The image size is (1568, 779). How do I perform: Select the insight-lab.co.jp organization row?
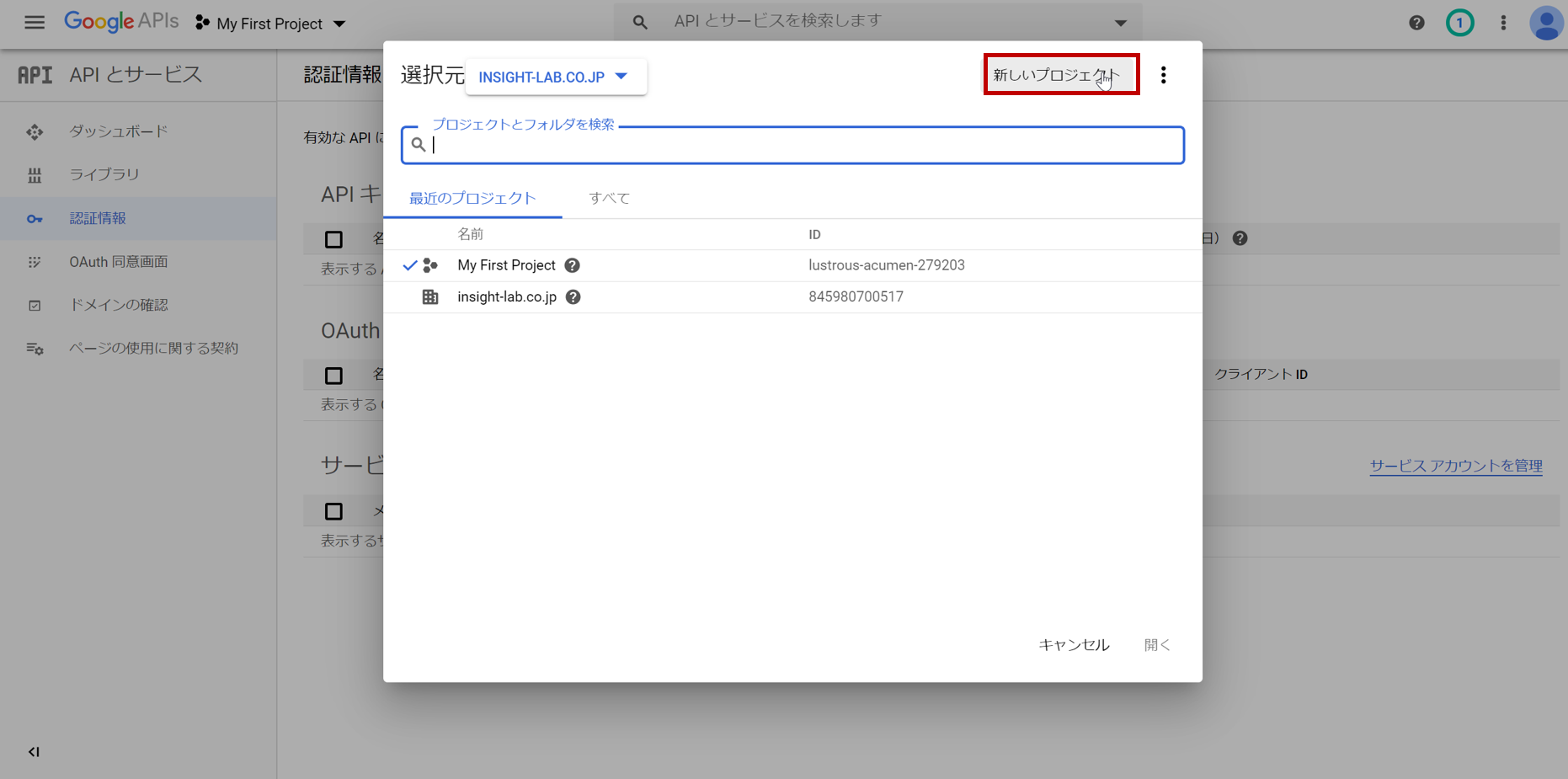tap(792, 297)
